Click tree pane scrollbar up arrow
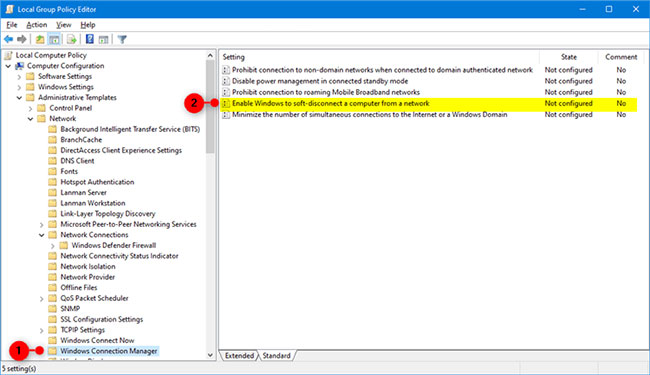650x375 pixels. [x=210, y=56]
